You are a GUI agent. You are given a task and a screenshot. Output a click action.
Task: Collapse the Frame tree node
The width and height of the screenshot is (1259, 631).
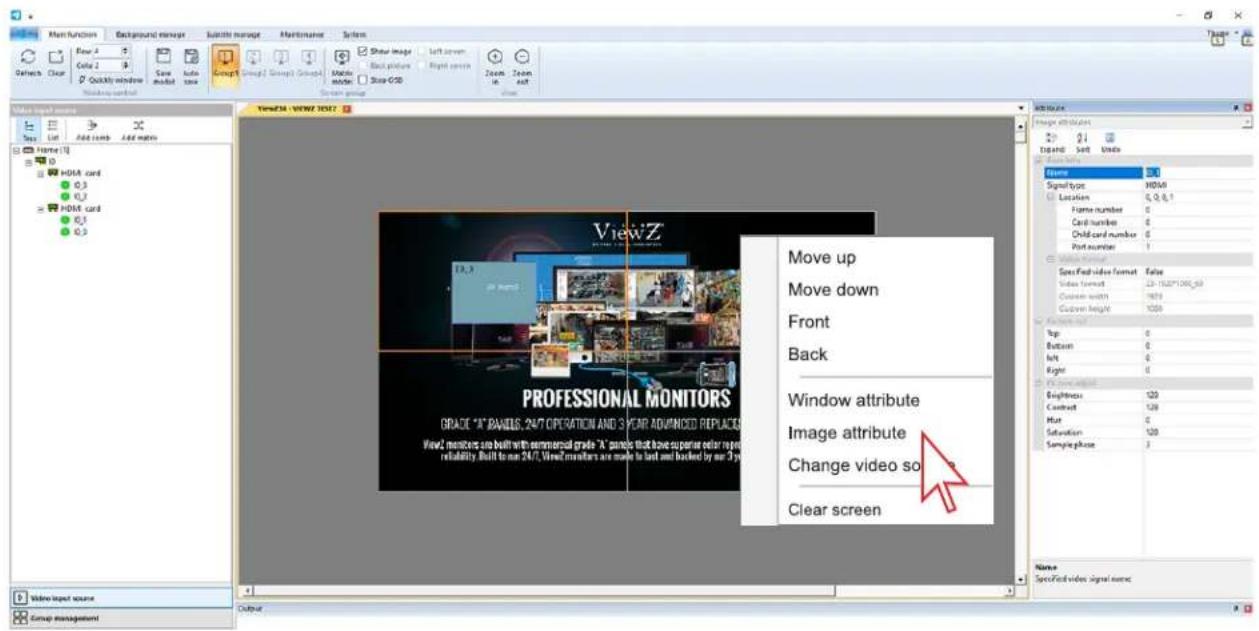tap(16, 150)
